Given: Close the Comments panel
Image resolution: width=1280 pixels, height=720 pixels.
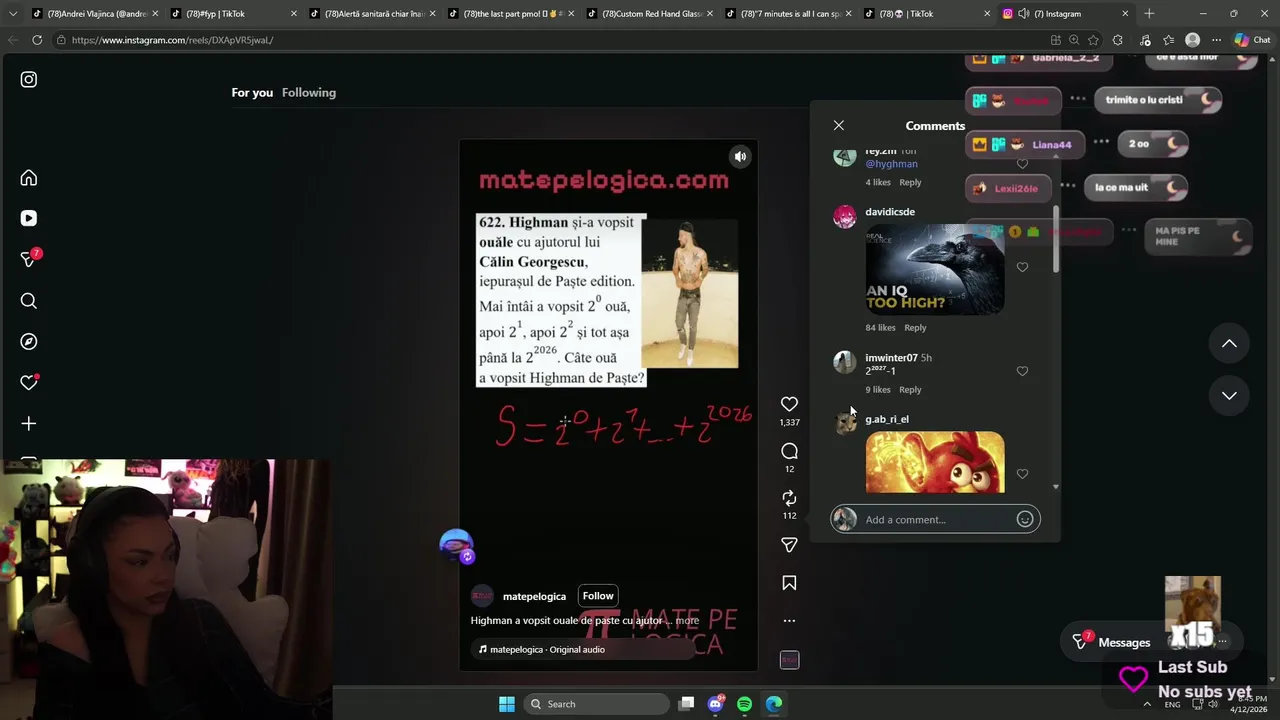Looking at the screenshot, I should click(839, 125).
